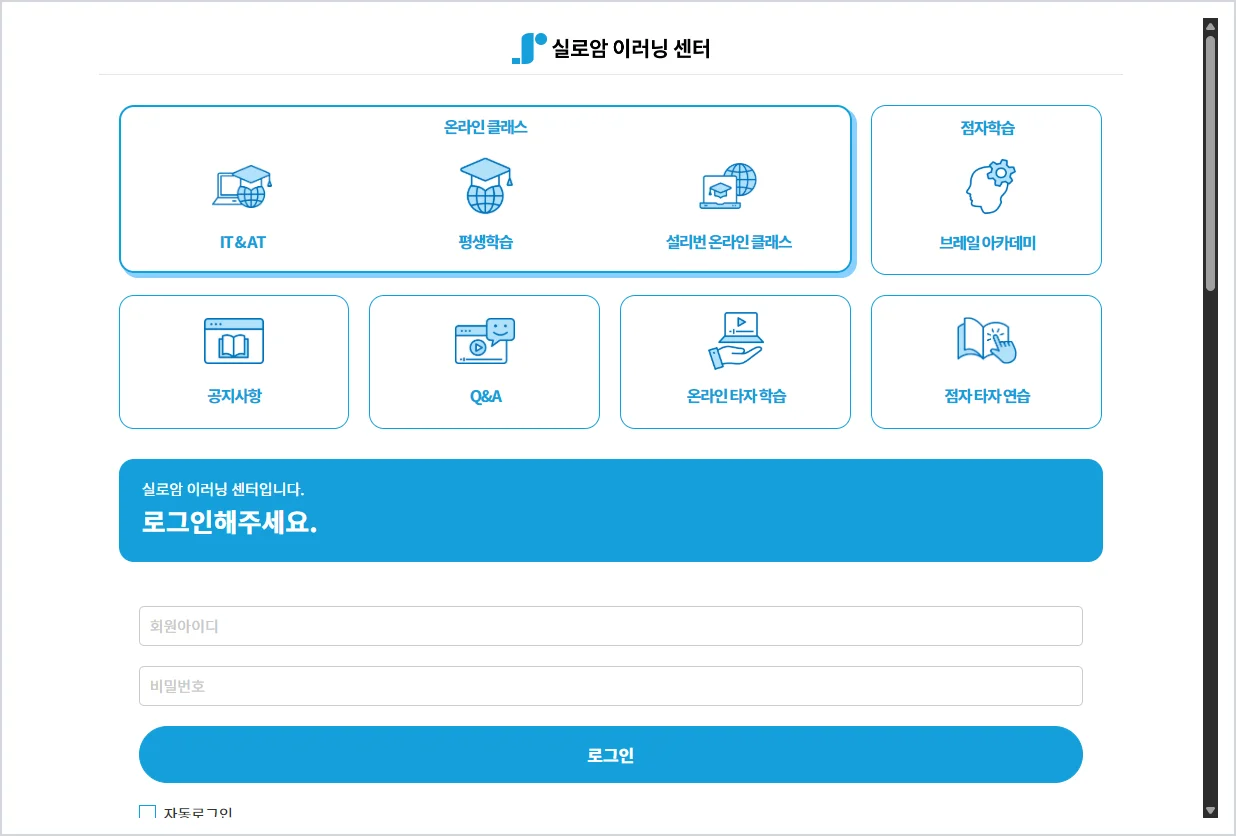Viewport: 1236px width, 836px height.
Task: Click the 점자학습 heading
Action: click(987, 128)
